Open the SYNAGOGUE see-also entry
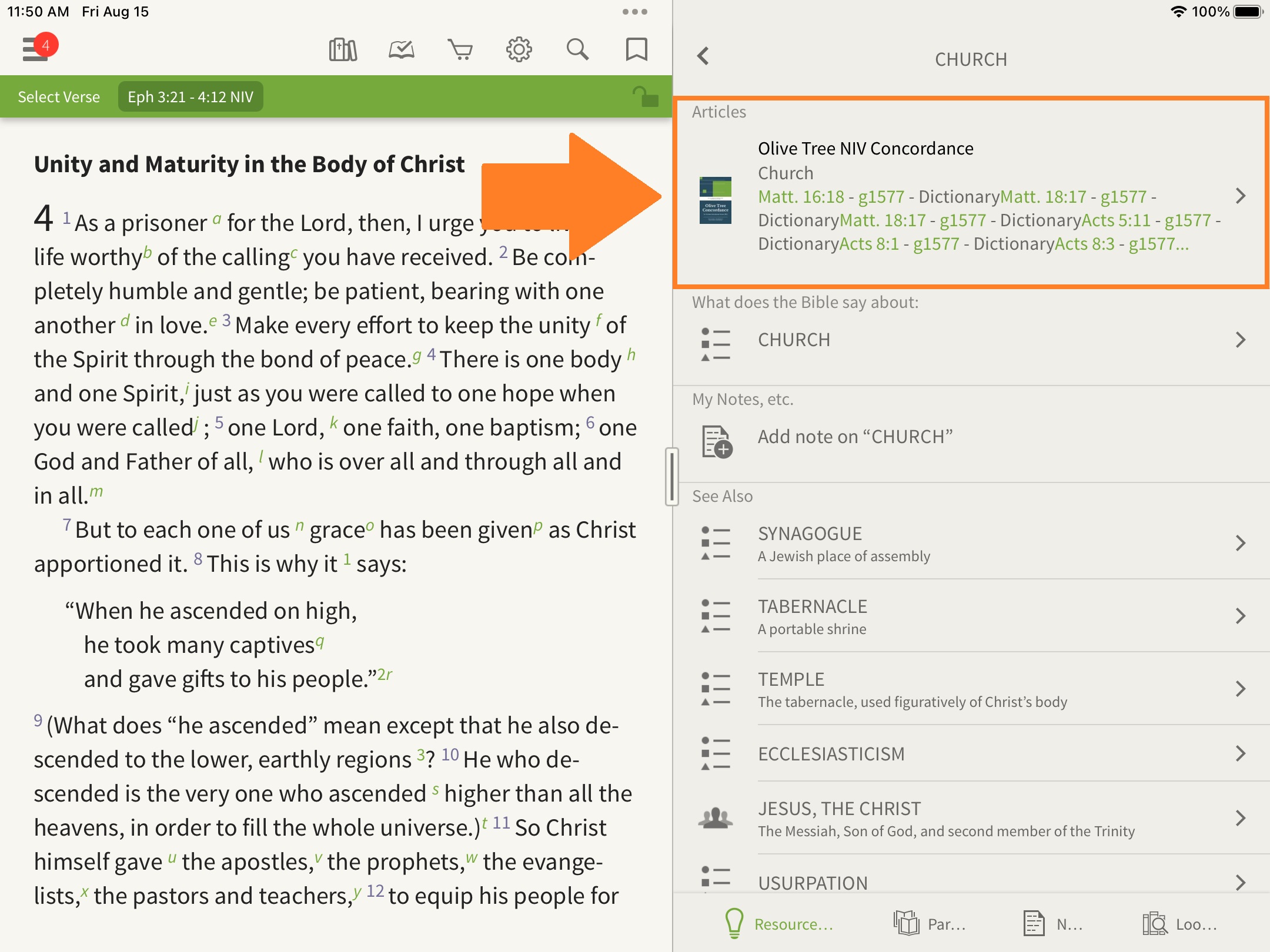Image resolution: width=1270 pixels, height=952 pixels. tap(970, 543)
